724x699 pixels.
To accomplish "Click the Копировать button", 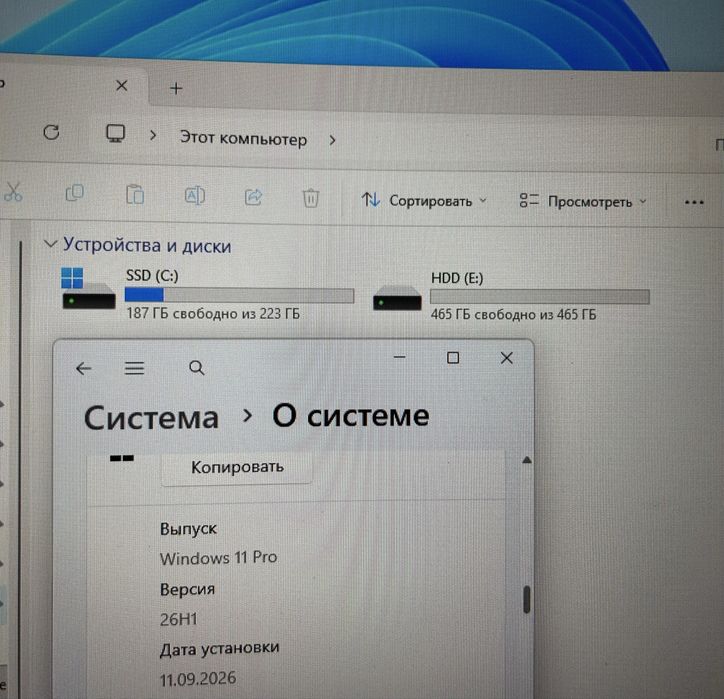I will 237,467.
